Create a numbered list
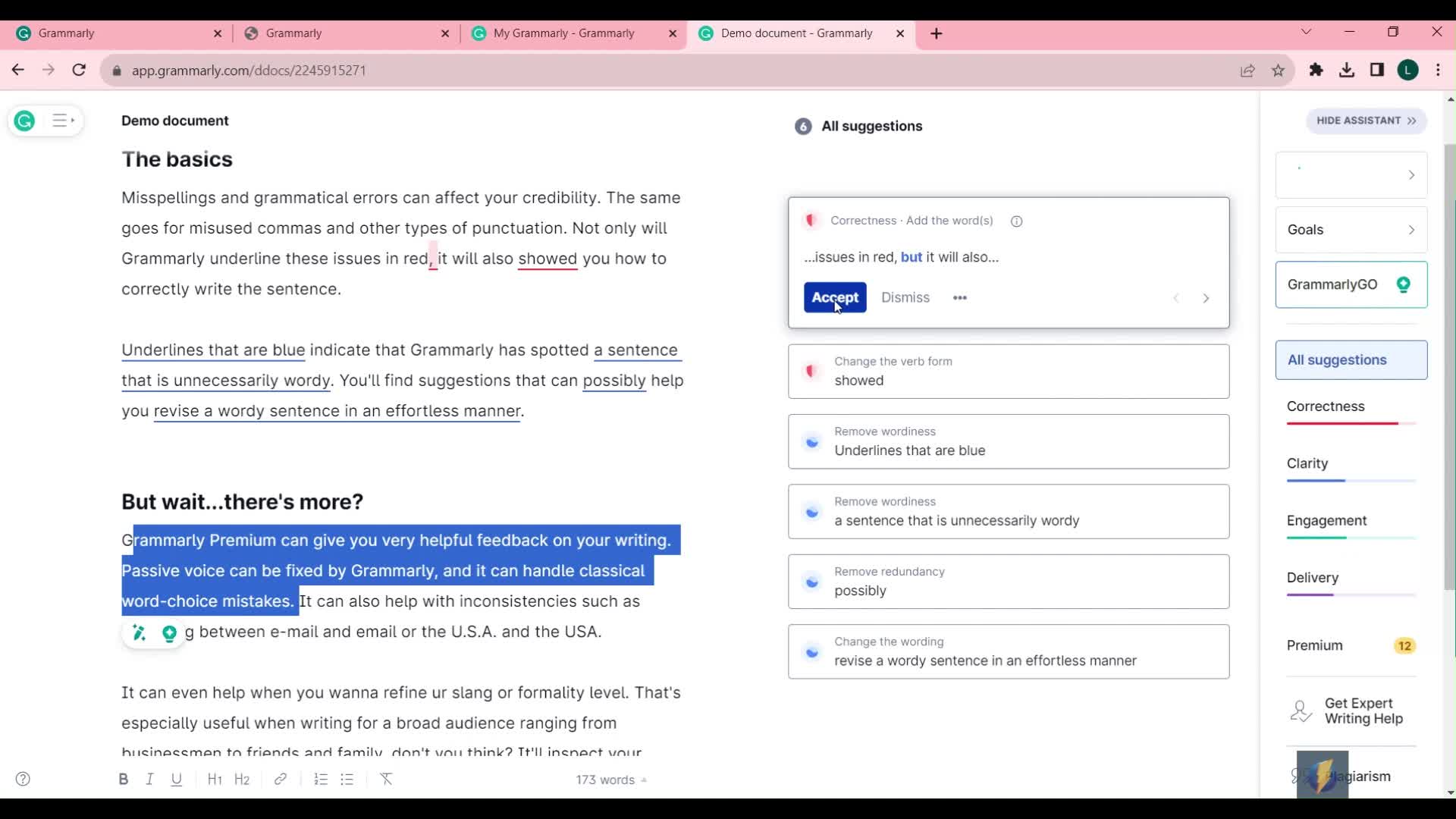Viewport: 1456px width, 819px height. click(x=321, y=779)
